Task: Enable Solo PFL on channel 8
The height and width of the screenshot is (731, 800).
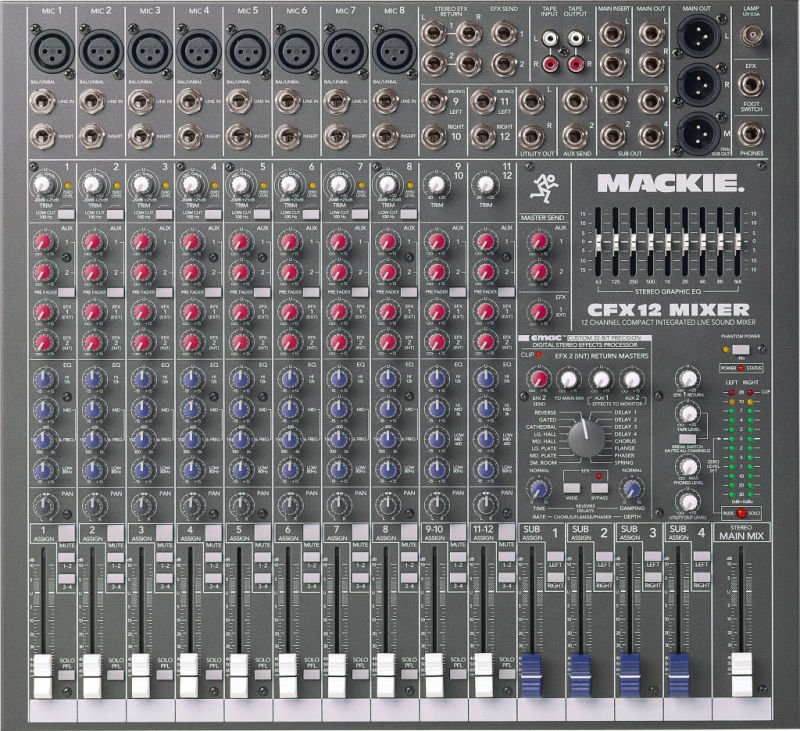Action: click(409, 675)
